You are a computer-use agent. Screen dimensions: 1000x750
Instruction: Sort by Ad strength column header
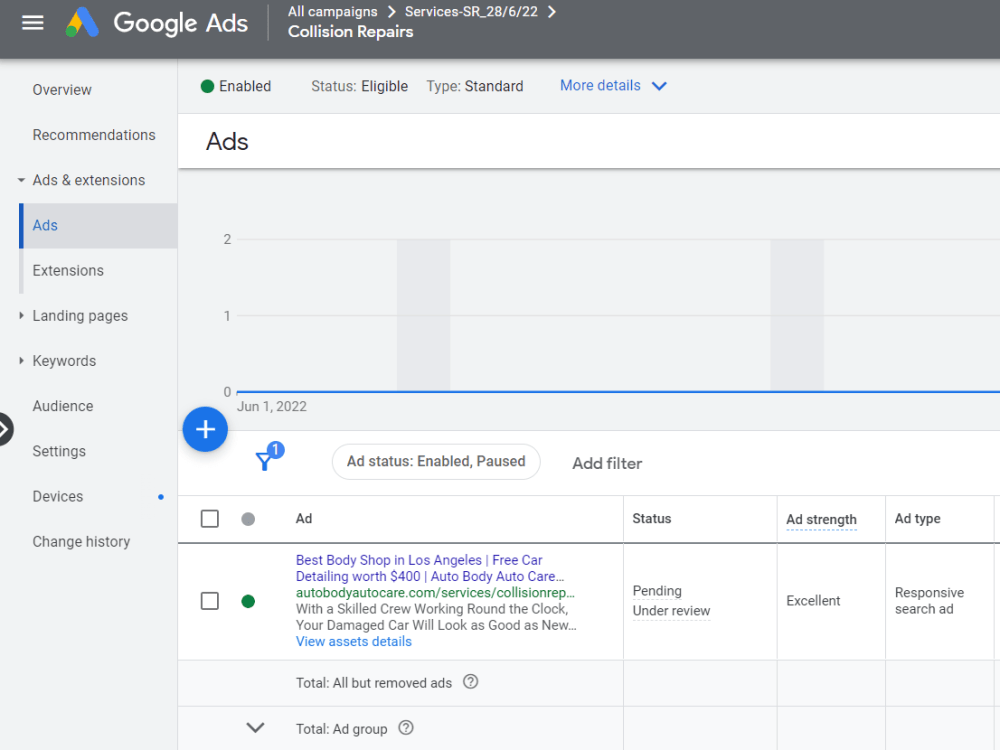point(821,520)
